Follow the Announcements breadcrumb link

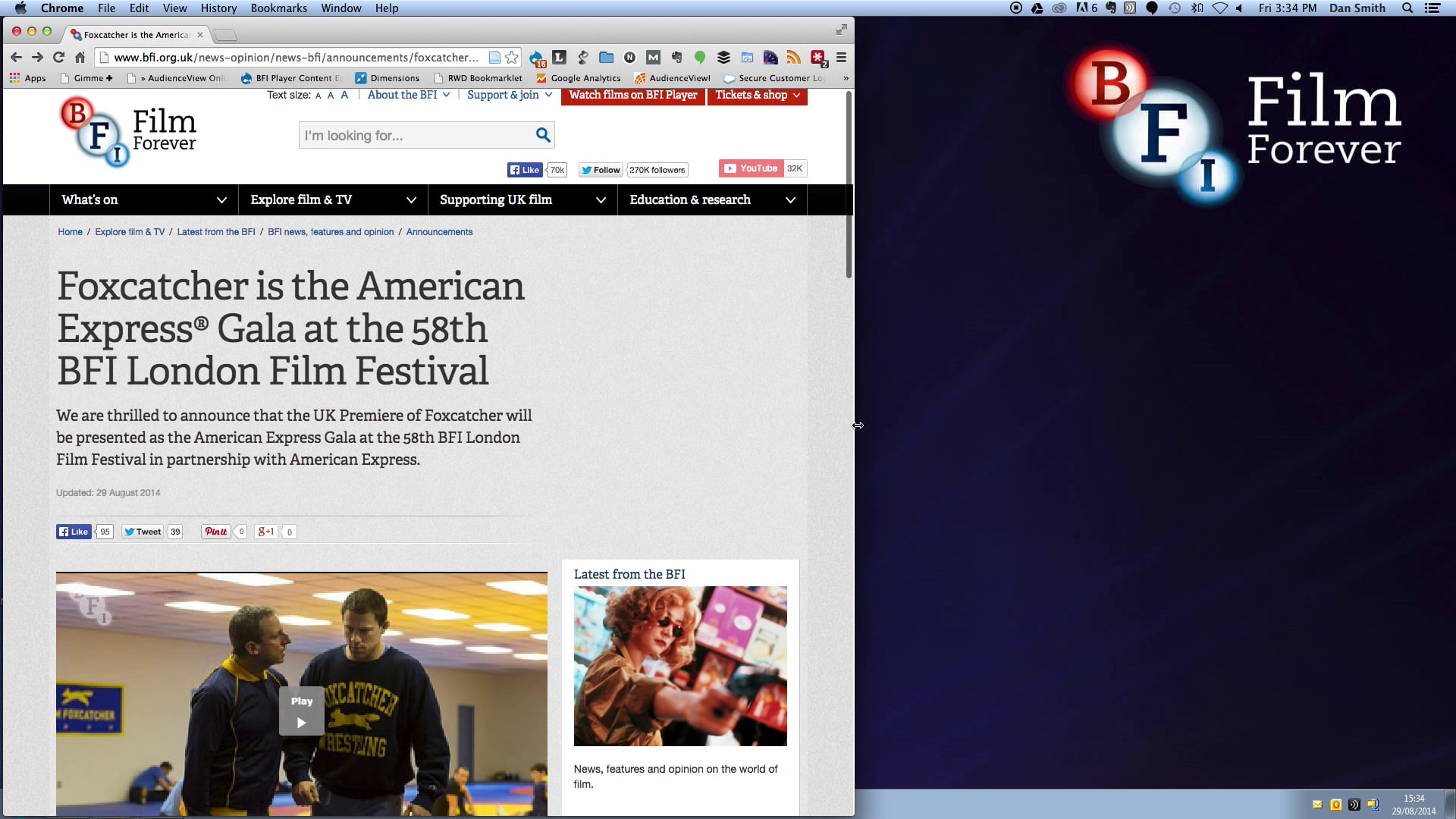[x=439, y=232]
